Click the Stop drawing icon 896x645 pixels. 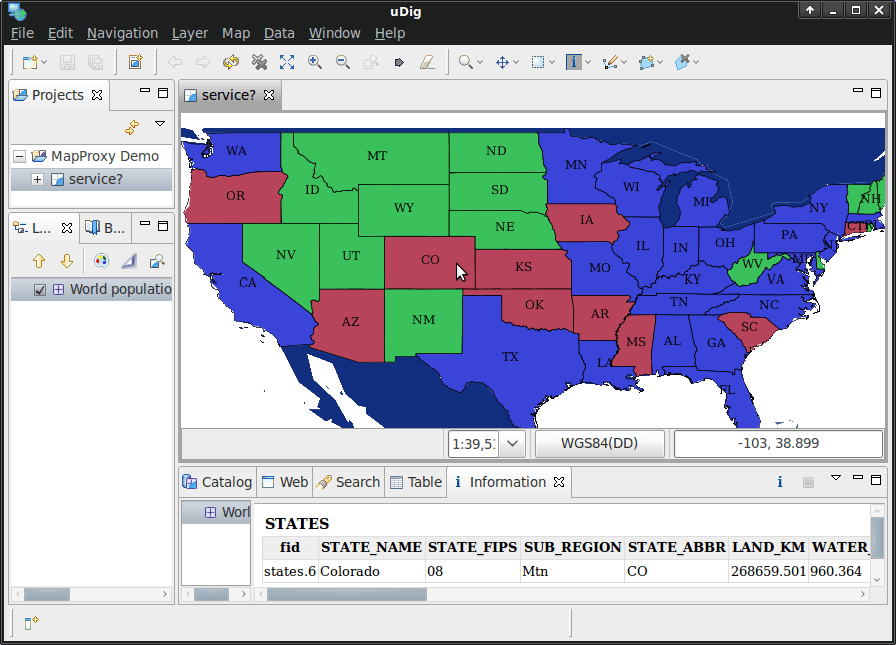pos(259,62)
